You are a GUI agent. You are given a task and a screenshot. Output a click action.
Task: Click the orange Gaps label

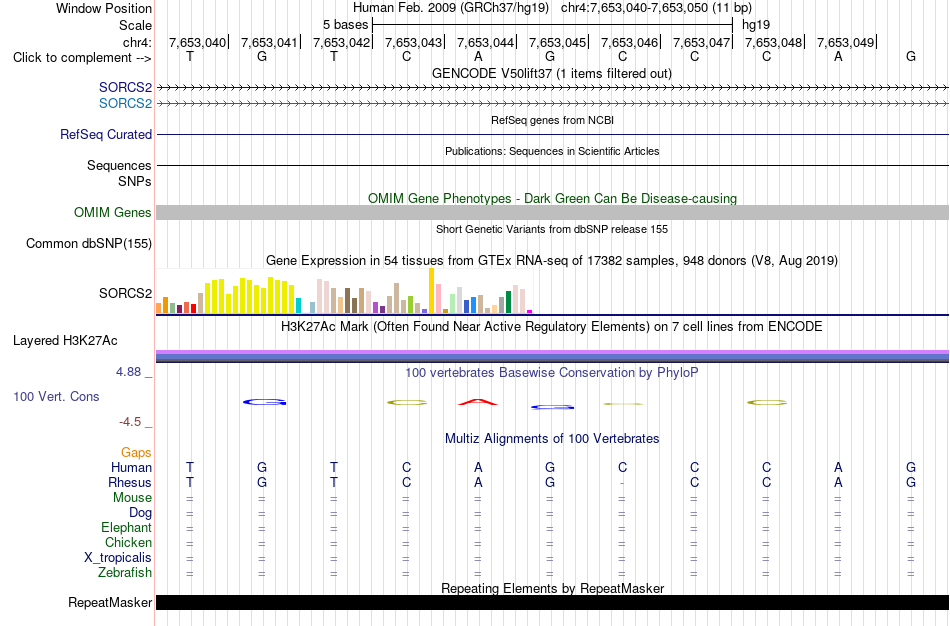point(136,453)
